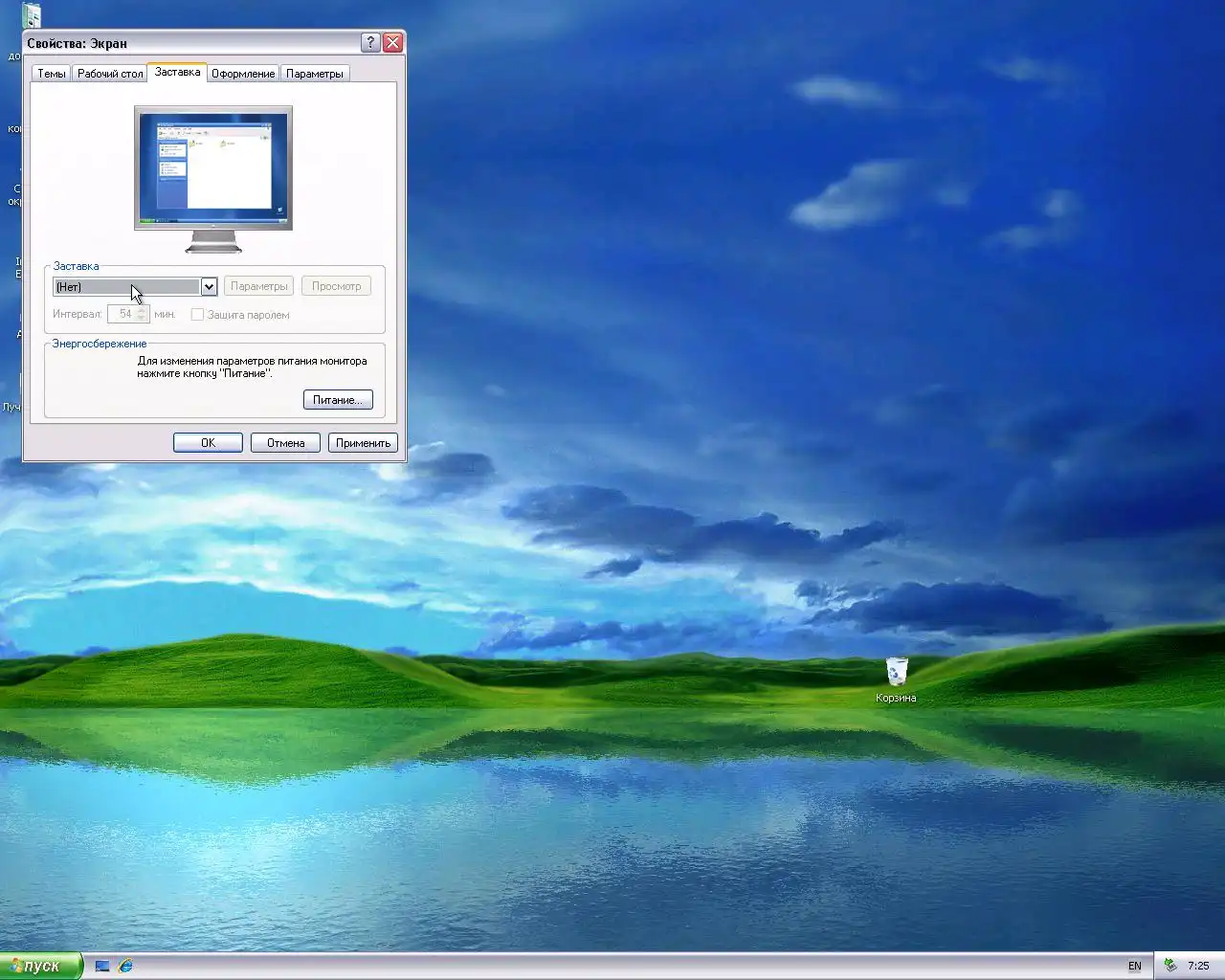Image resolution: width=1225 pixels, height=980 pixels.
Task: Click the Интервал minutes field
Action: point(122,314)
